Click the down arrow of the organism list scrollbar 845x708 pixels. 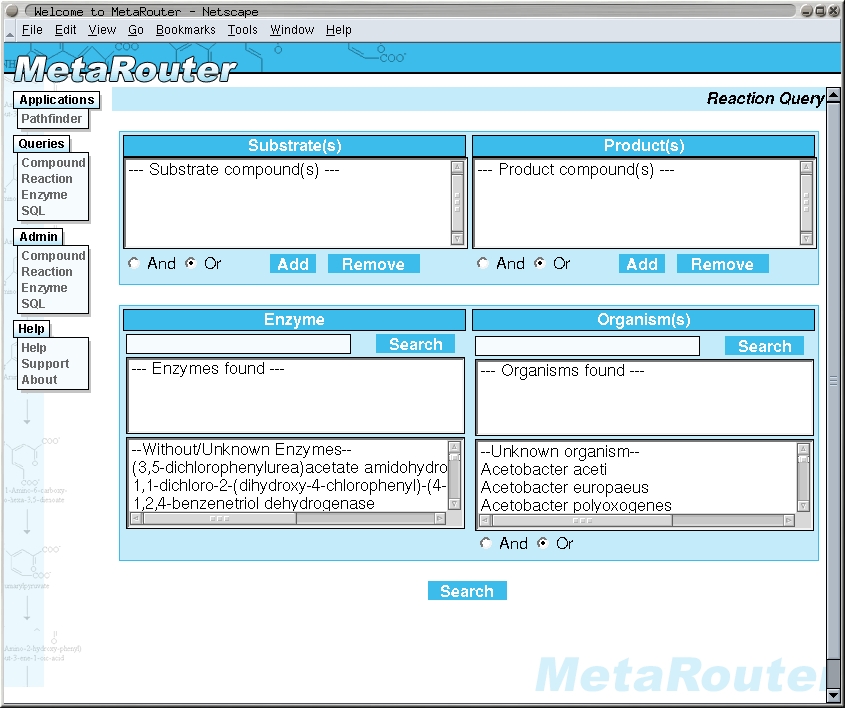click(803, 506)
